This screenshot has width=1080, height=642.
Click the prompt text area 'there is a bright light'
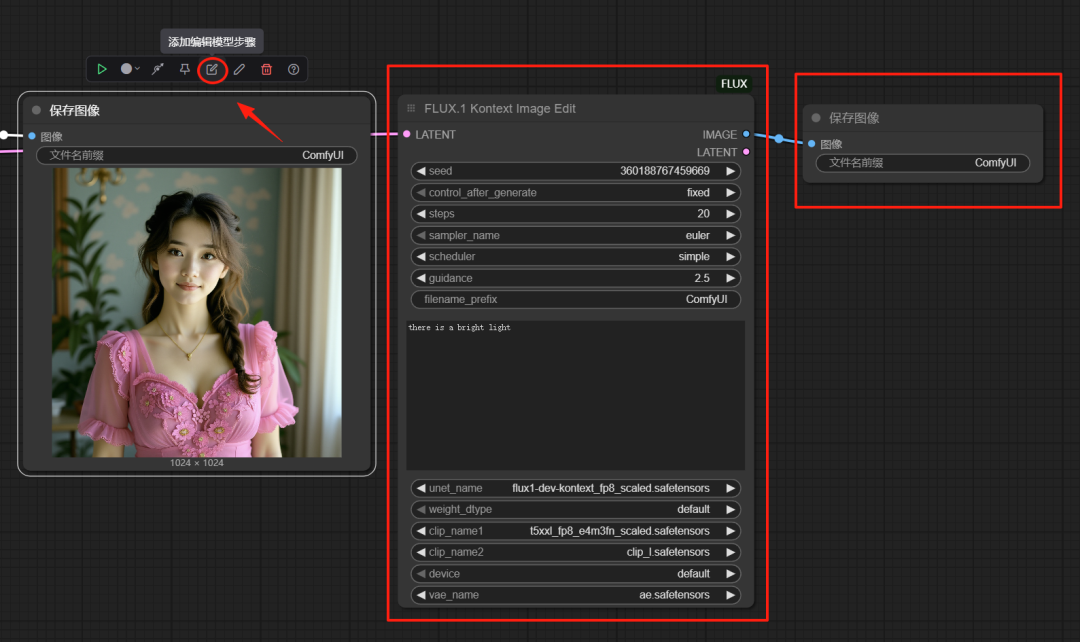pos(576,395)
